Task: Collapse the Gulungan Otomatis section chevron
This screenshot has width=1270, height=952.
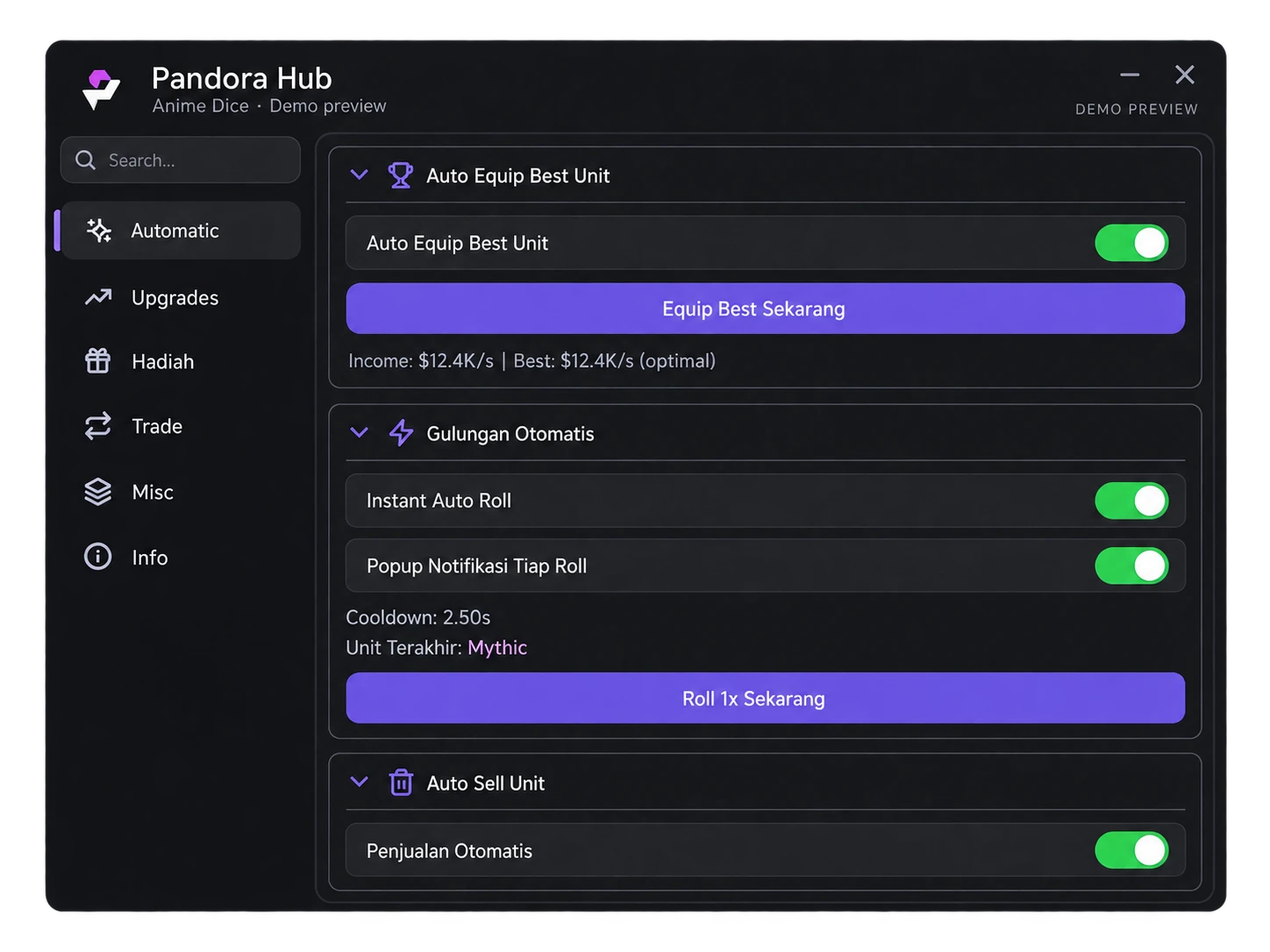Action: click(x=359, y=432)
